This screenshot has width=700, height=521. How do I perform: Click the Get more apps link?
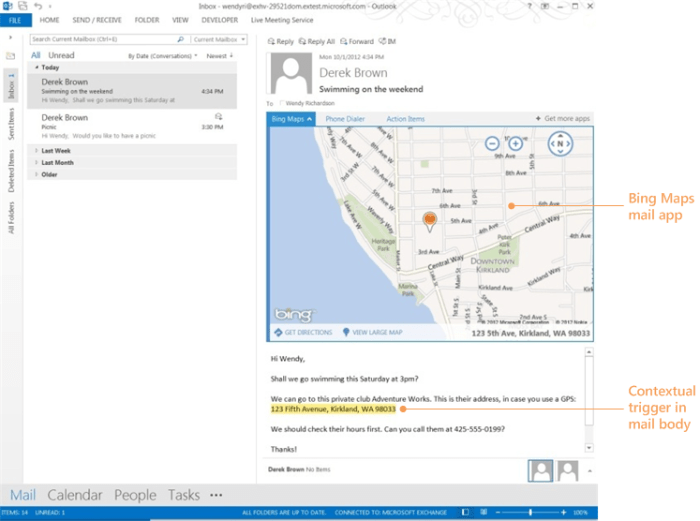click(x=563, y=119)
